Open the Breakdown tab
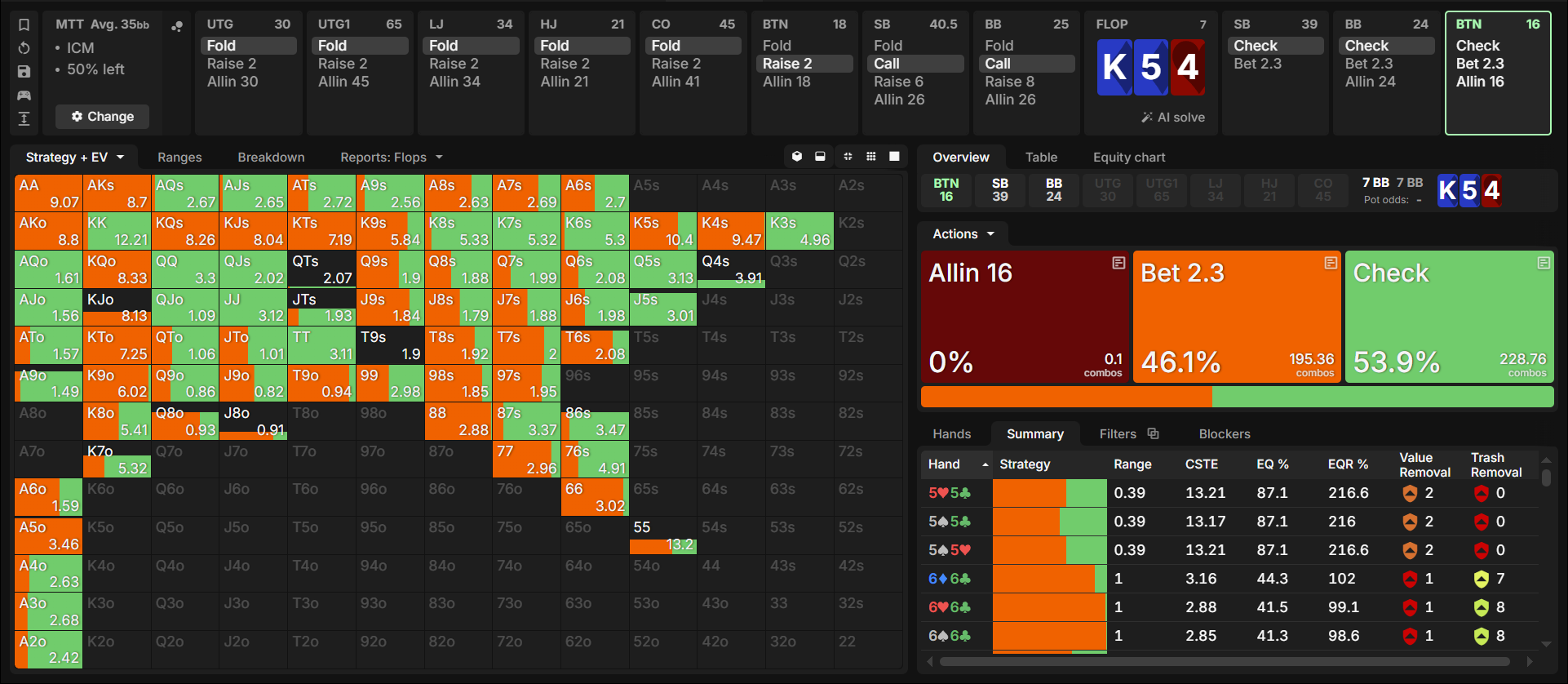Screen dimensions: 1568x684 pyautogui.click(x=271, y=158)
